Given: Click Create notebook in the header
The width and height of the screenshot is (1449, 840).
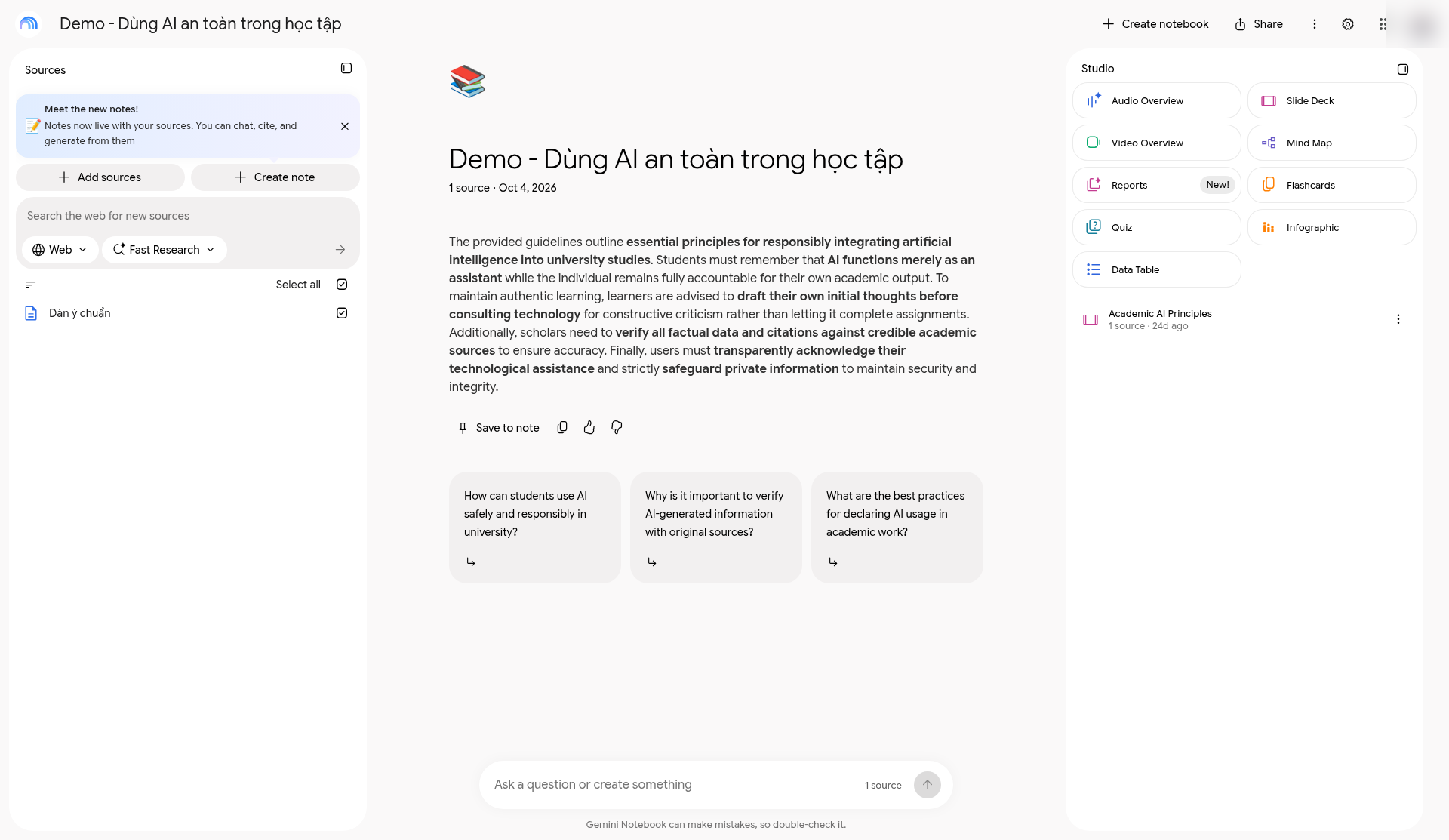Looking at the screenshot, I should pyautogui.click(x=1155, y=24).
